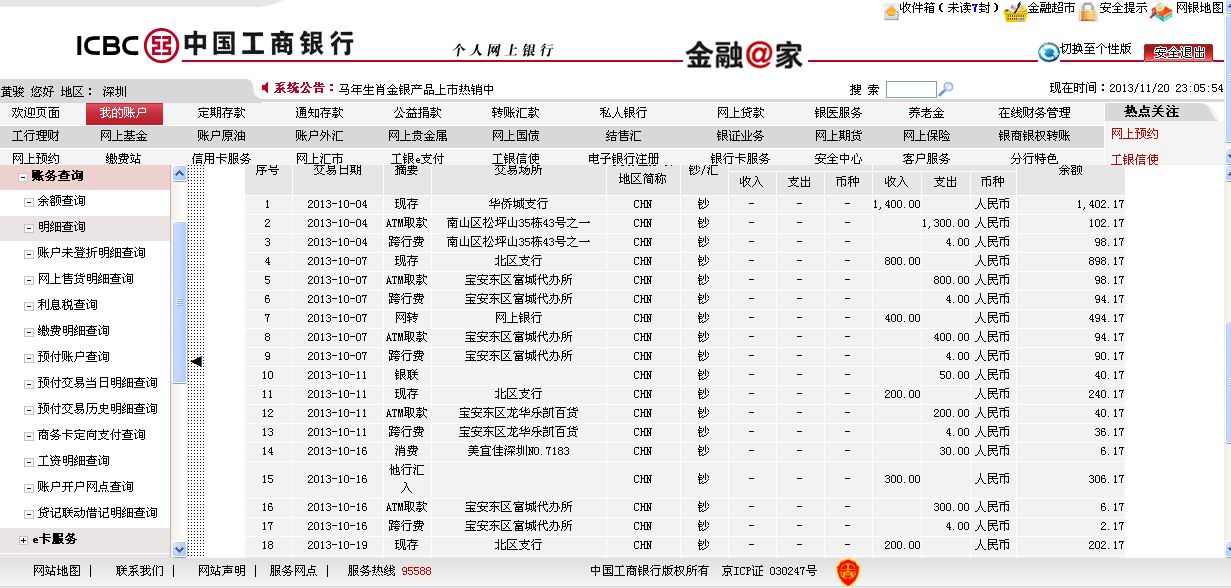Click 网上预约 under 热点关注
Screen dimensions: 1231x588
1135,134
